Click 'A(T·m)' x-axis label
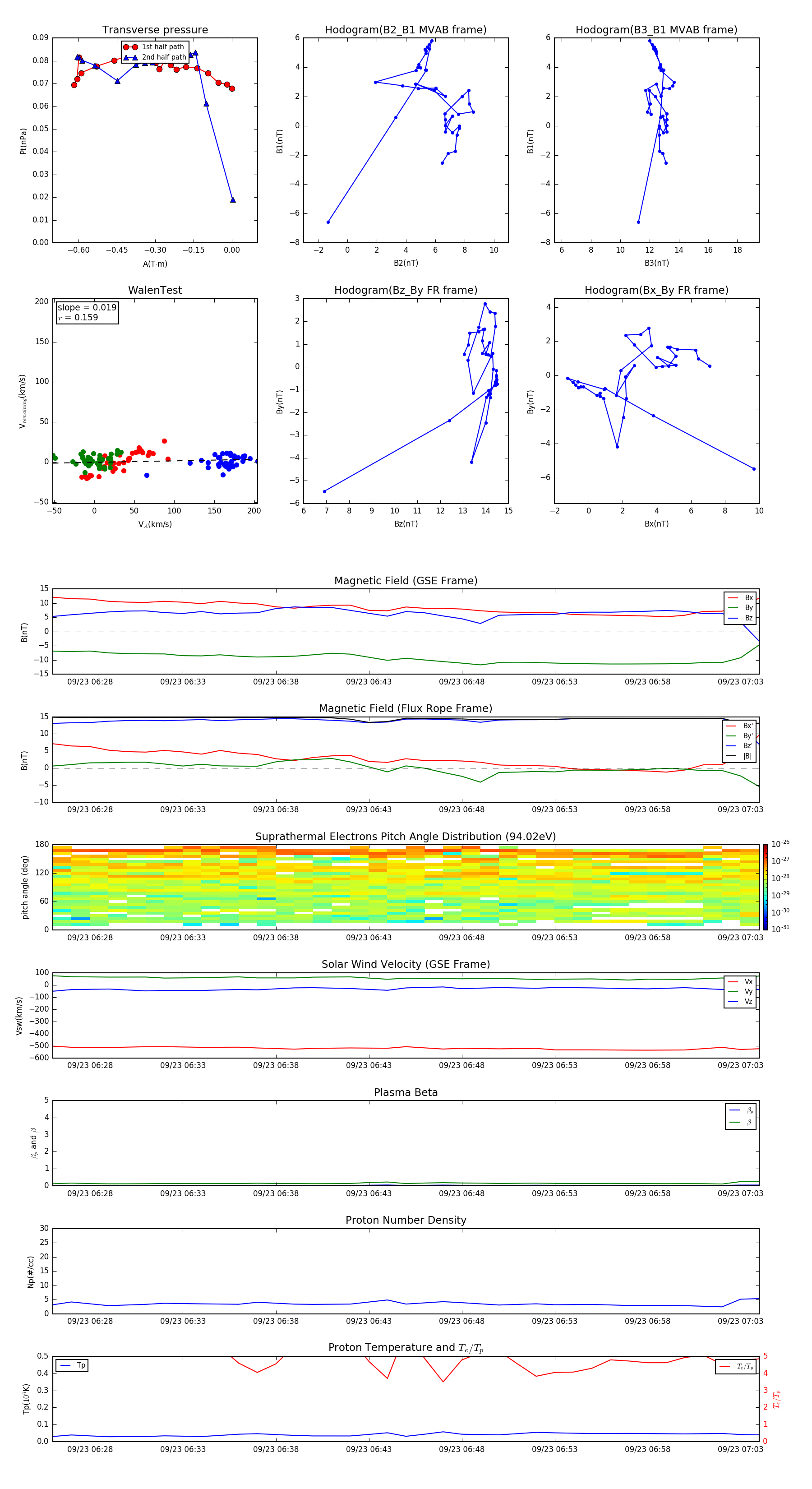812x1489 pixels. pyautogui.click(x=155, y=264)
